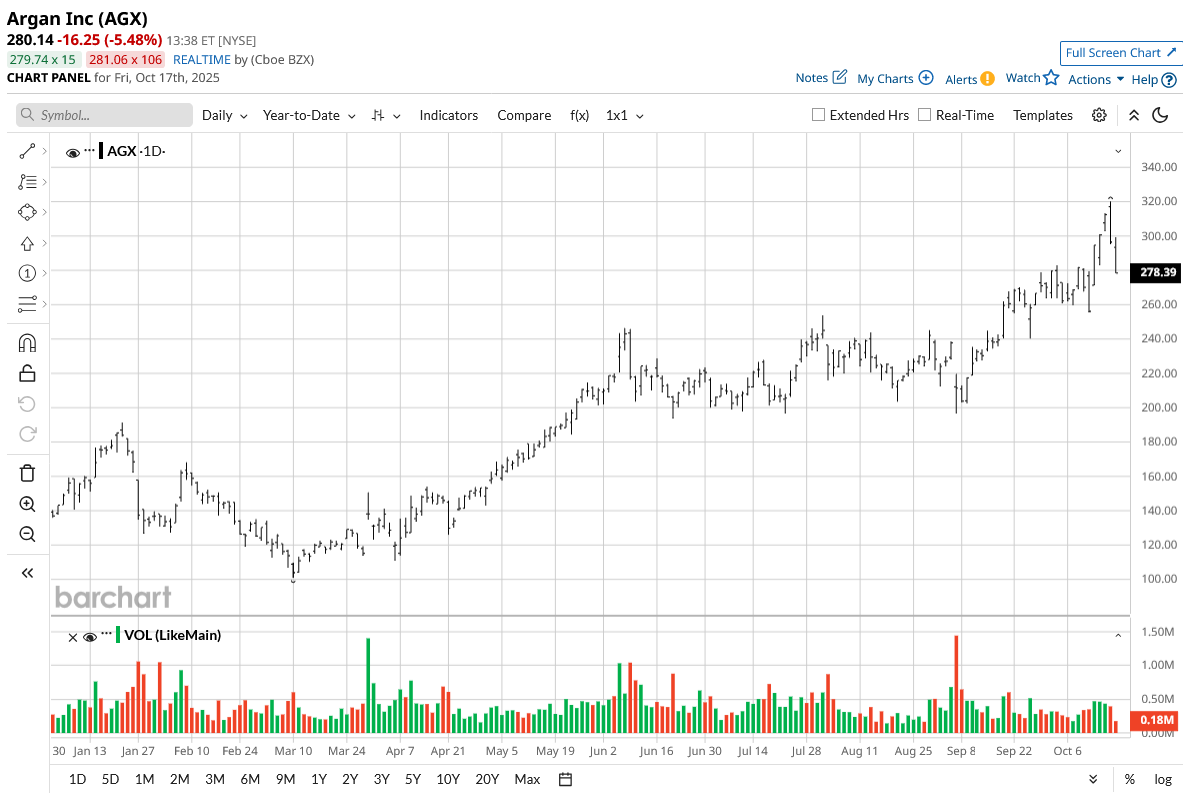Open the Year-to-Date period dropdown
Image resolution: width=1183 pixels, height=793 pixels.
(x=309, y=115)
